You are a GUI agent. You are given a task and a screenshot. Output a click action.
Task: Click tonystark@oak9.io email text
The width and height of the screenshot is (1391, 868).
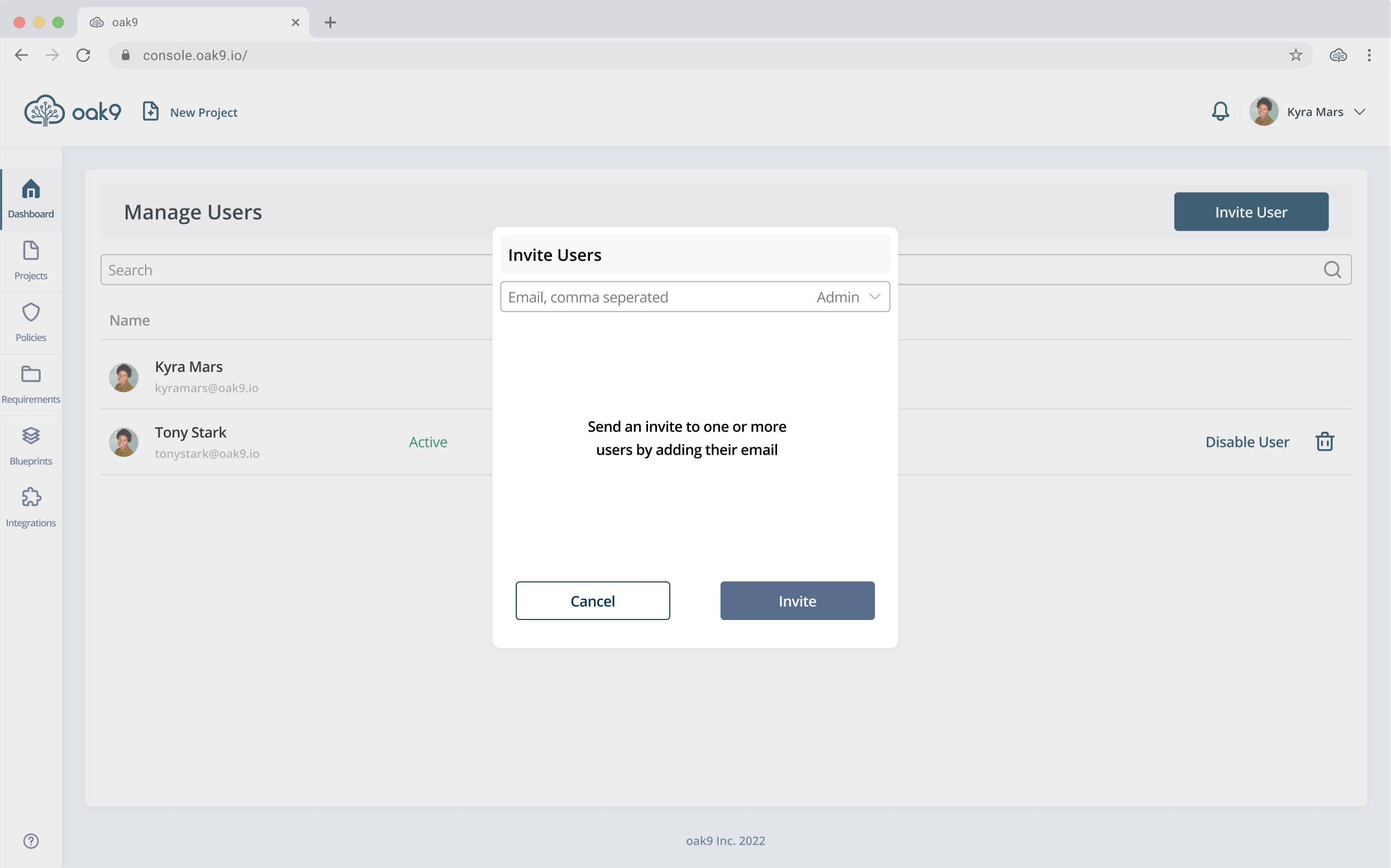click(x=207, y=454)
